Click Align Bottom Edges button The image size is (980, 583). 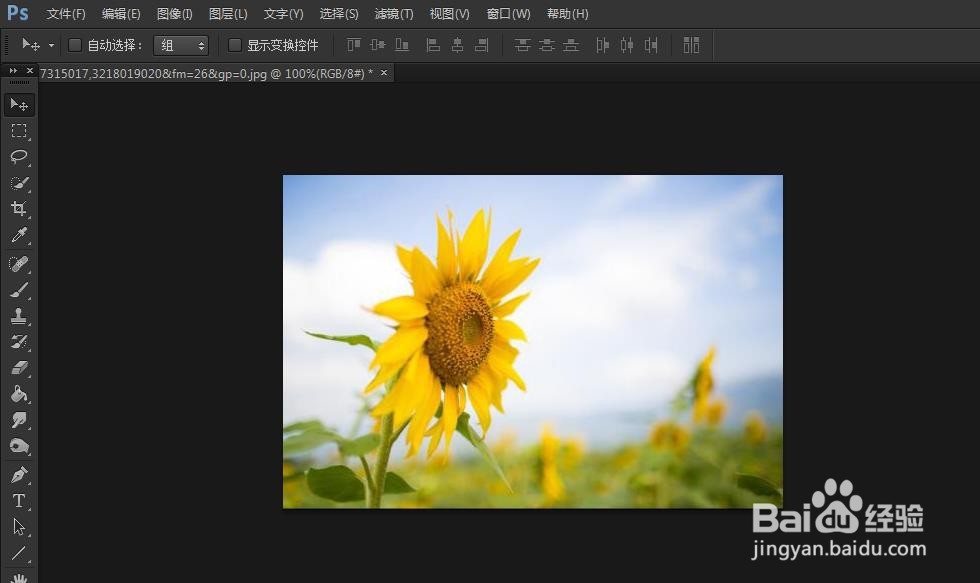(x=402, y=45)
